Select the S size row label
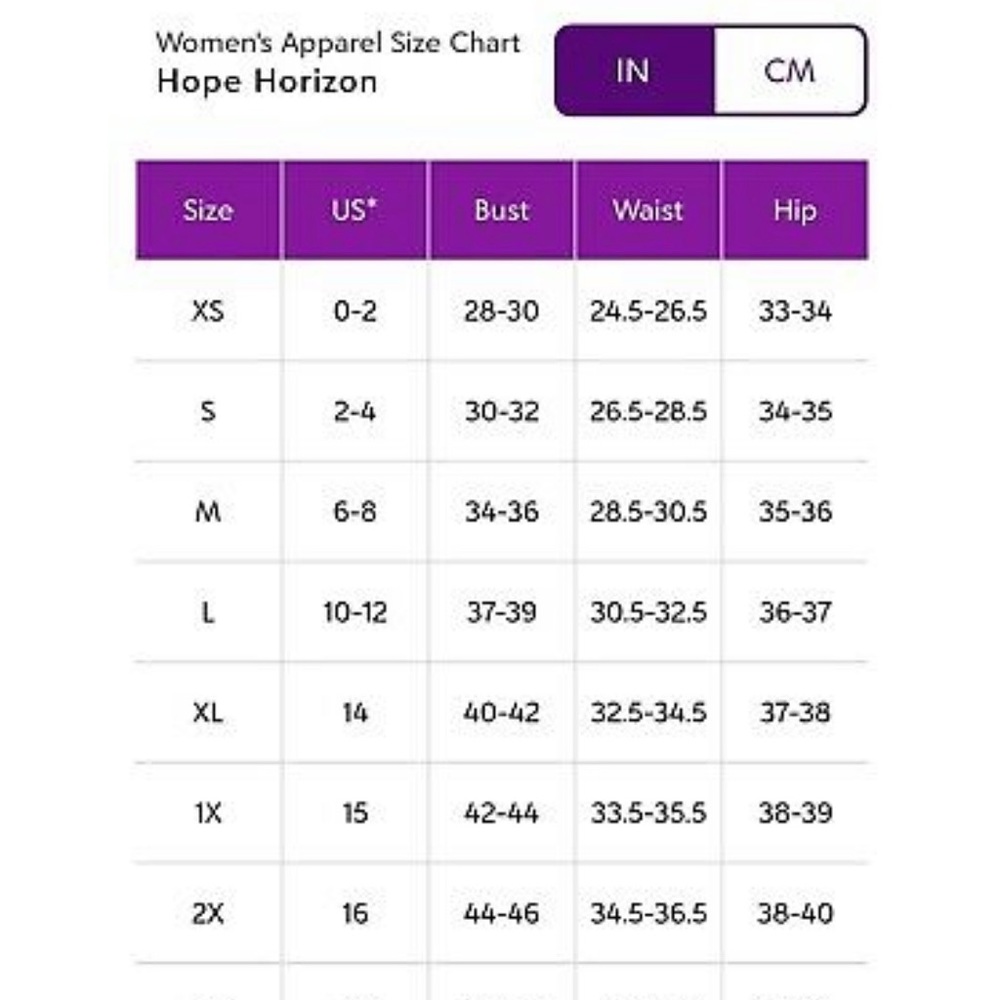1000x1000 pixels. point(208,411)
